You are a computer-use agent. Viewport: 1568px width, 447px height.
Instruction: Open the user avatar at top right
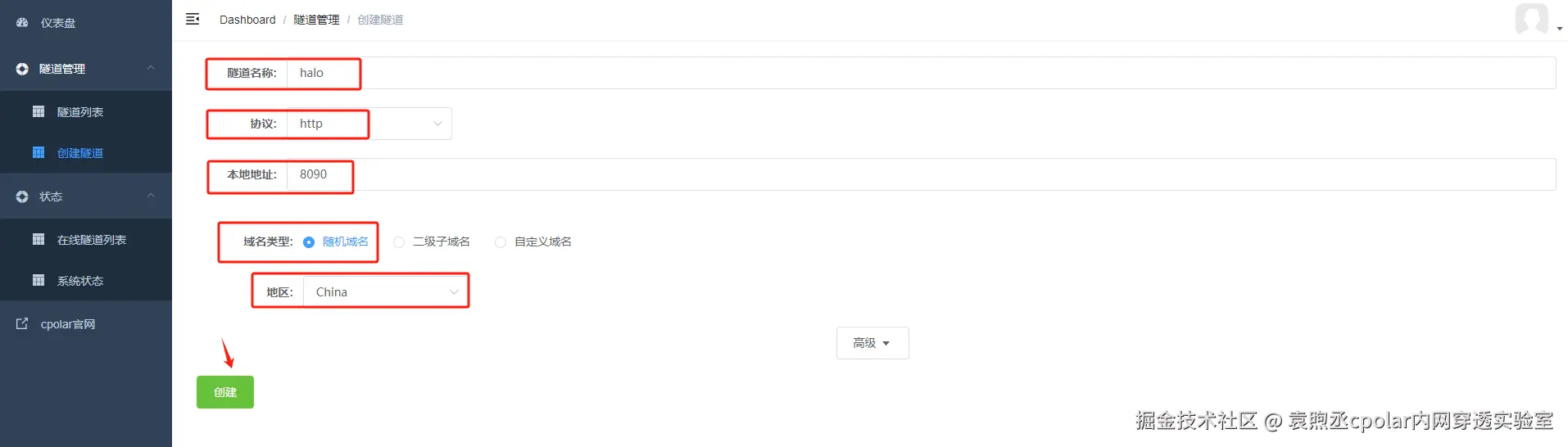(x=1532, y=19)
